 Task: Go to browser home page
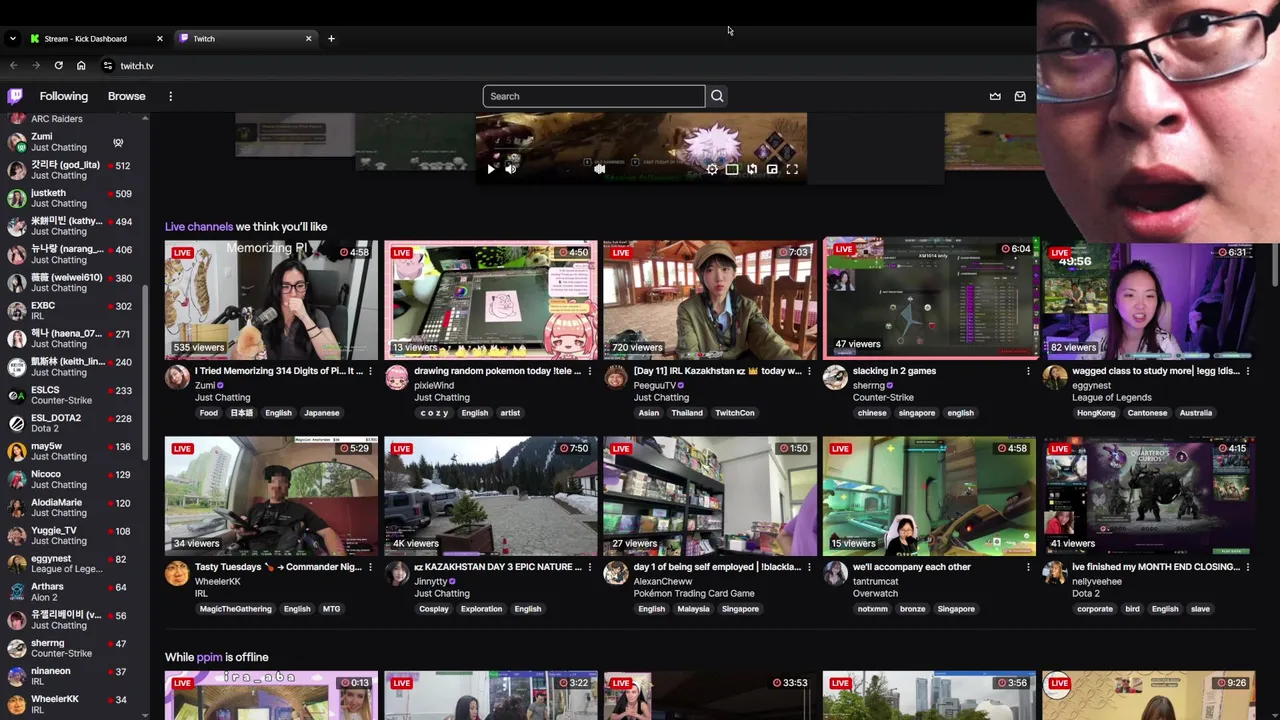point(81,66)
